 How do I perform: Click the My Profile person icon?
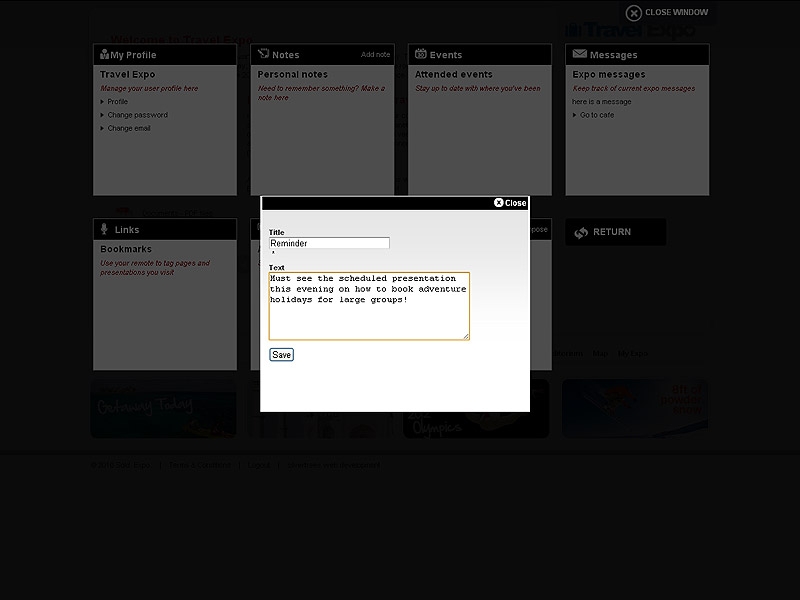(x=103, y=55)
